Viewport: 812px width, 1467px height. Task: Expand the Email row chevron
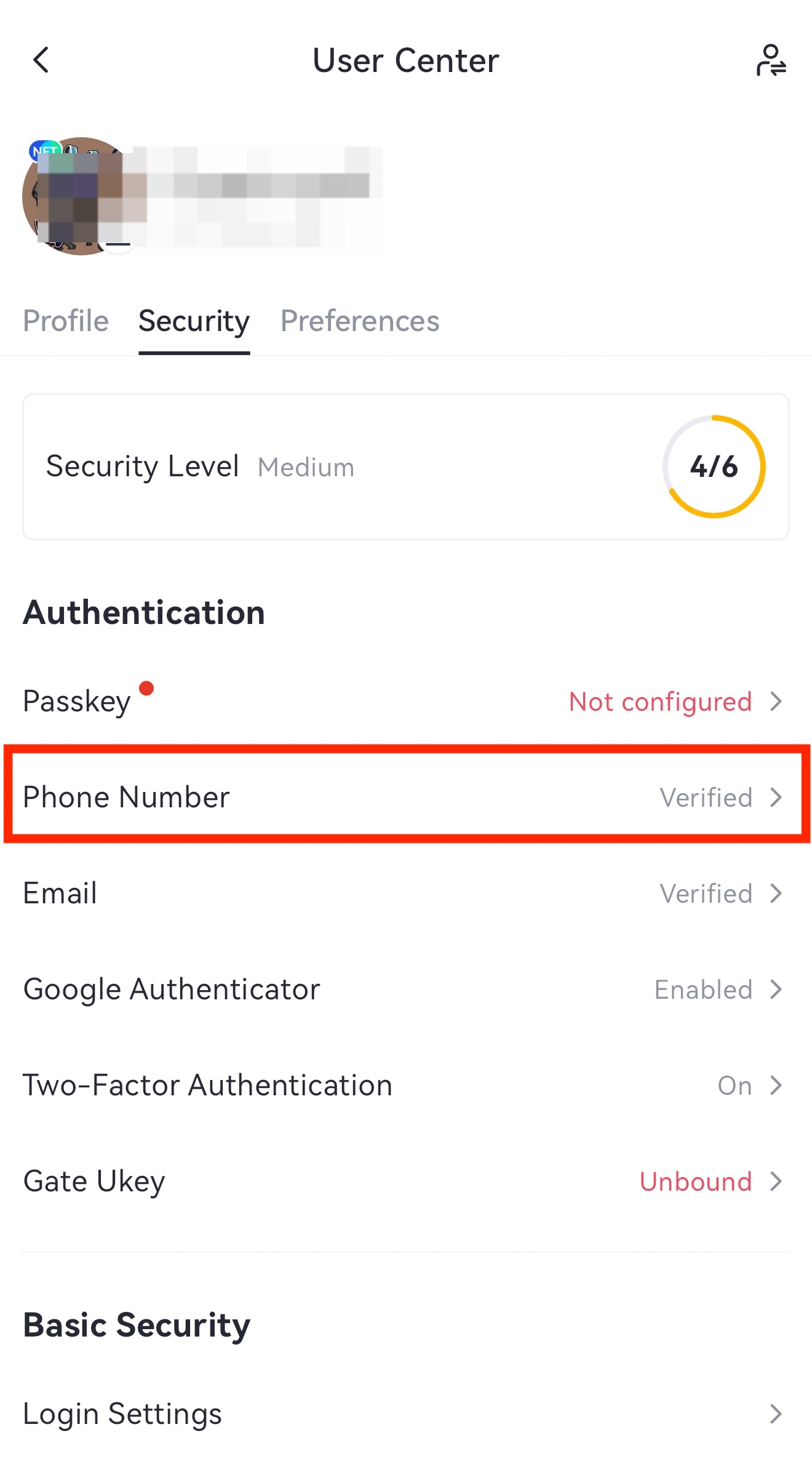(x=776, y=893)
